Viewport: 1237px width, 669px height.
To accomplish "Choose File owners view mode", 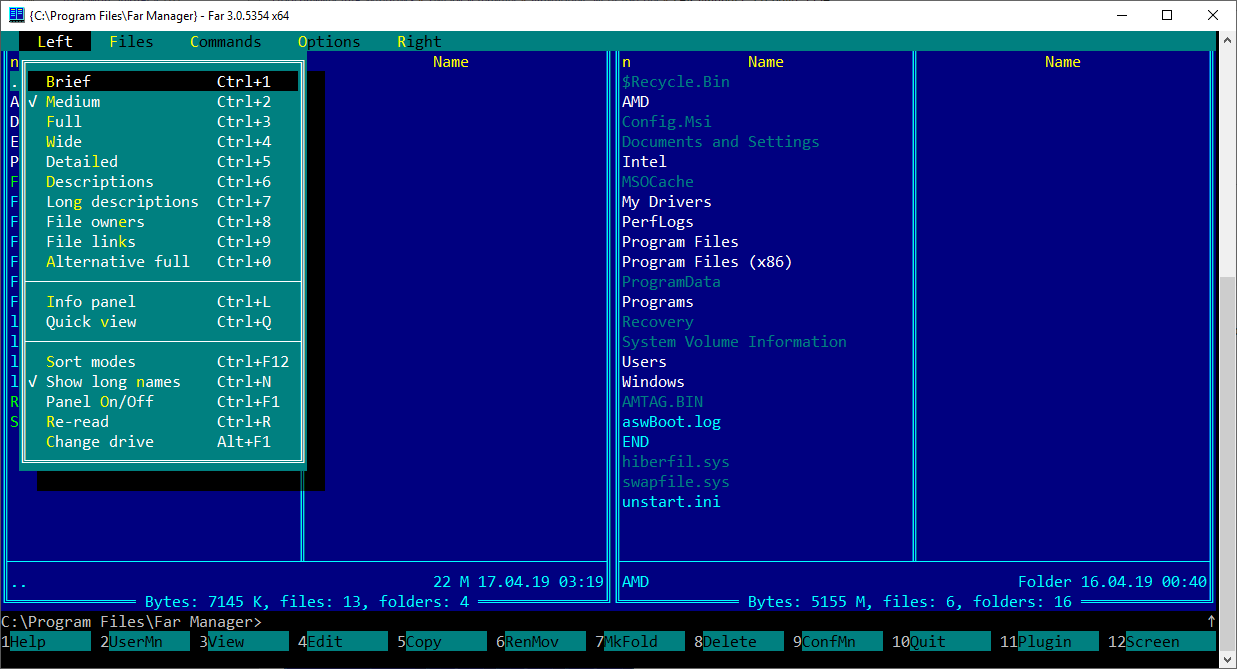I will (x=163, y=222).
